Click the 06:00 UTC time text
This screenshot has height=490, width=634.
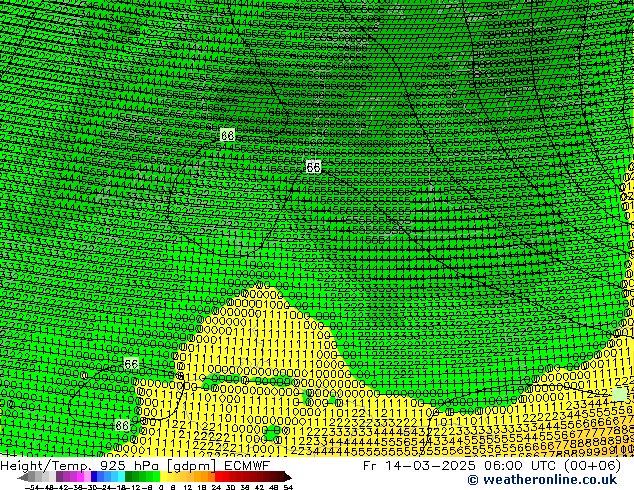coord(520,466)
